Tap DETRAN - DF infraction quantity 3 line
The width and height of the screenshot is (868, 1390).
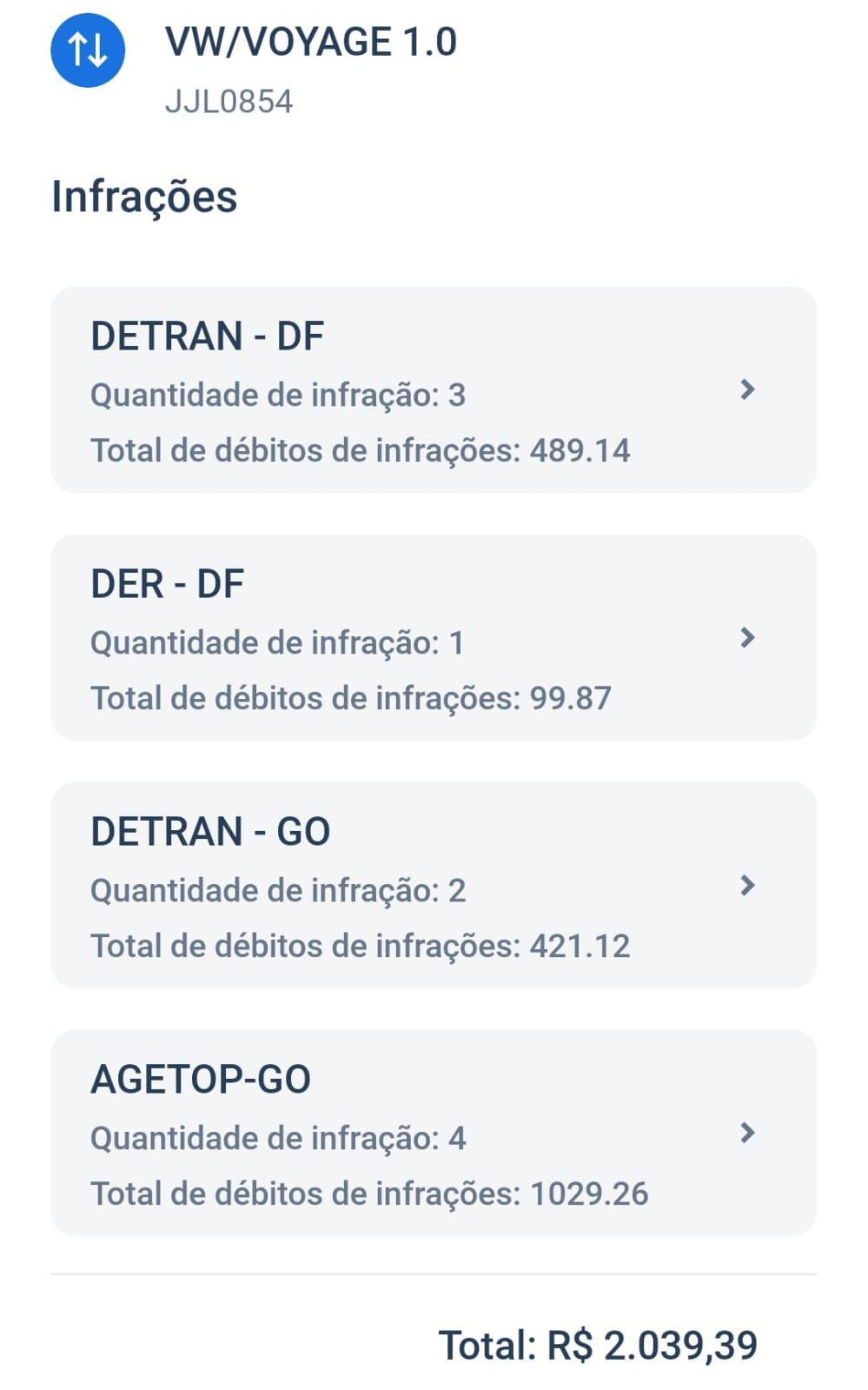click(x=278, y=396)
